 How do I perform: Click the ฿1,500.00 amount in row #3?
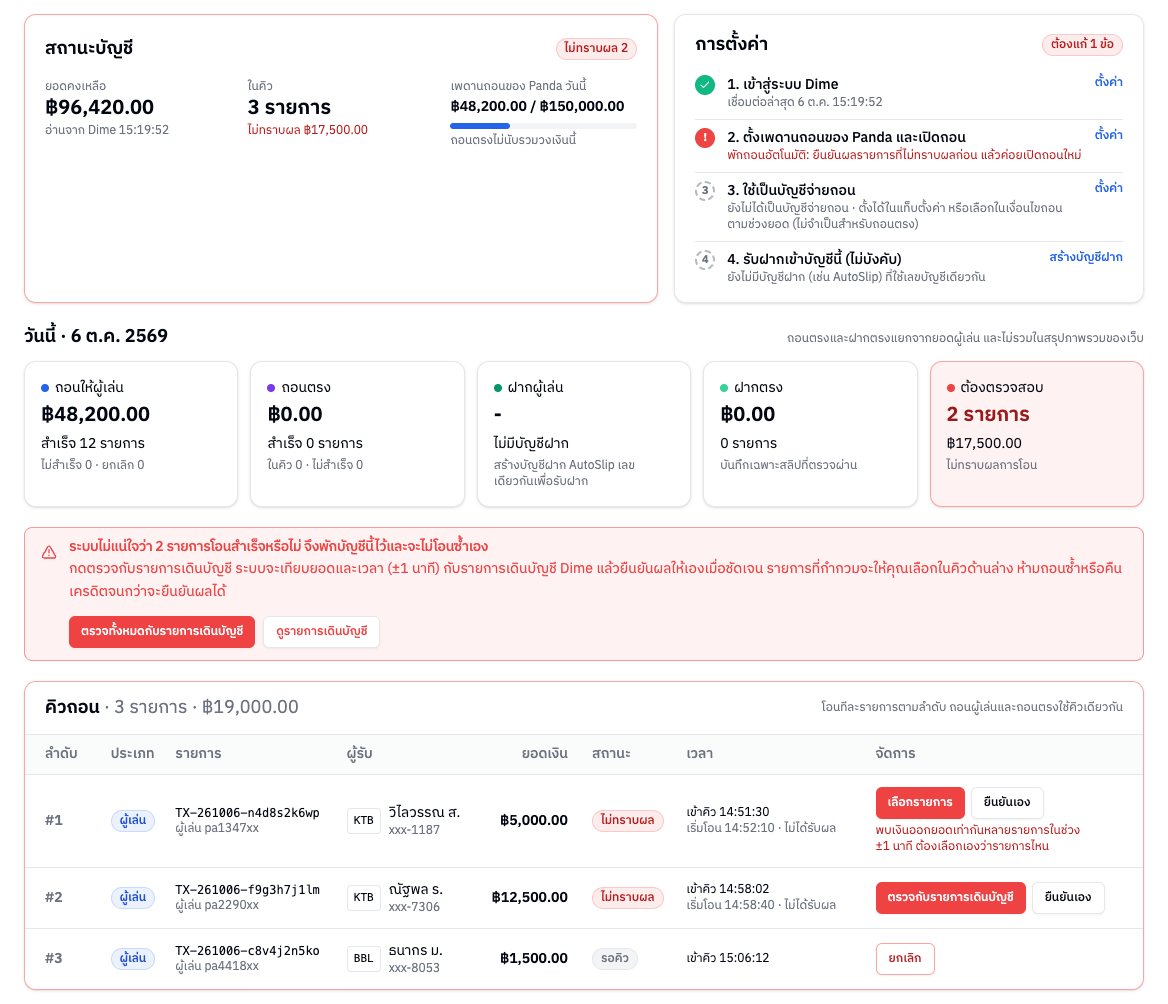pos(534,959)
